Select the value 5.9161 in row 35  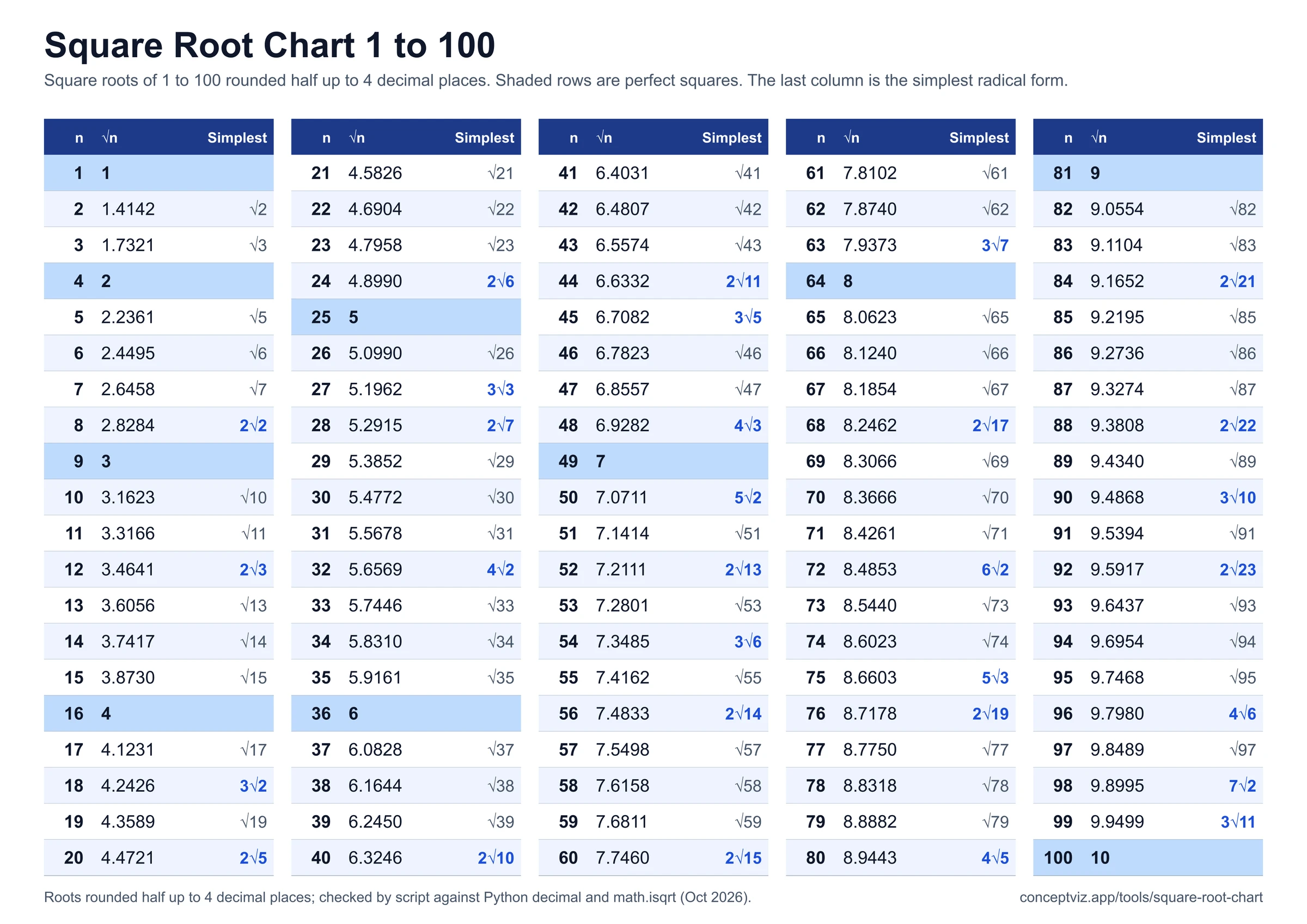[x=375, y=677]
